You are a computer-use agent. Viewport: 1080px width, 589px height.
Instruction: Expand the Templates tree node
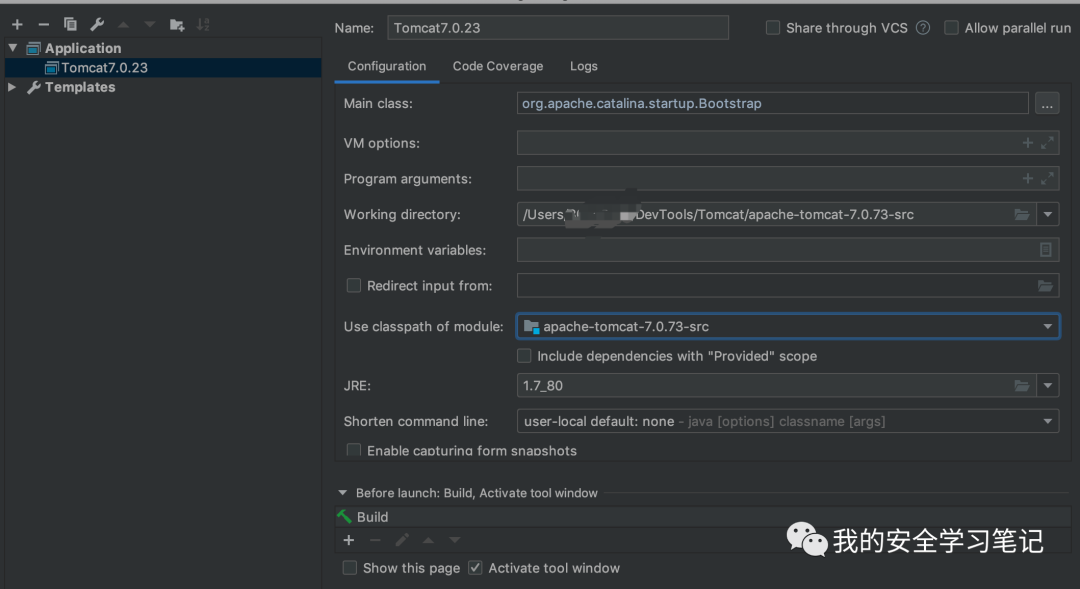(x=12, y=87)
